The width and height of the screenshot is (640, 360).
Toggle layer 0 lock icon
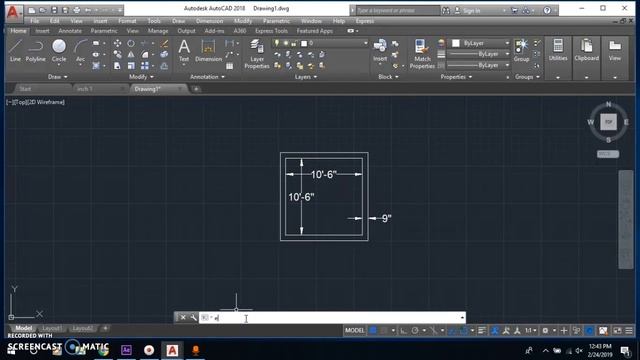[x=294, y=43]
